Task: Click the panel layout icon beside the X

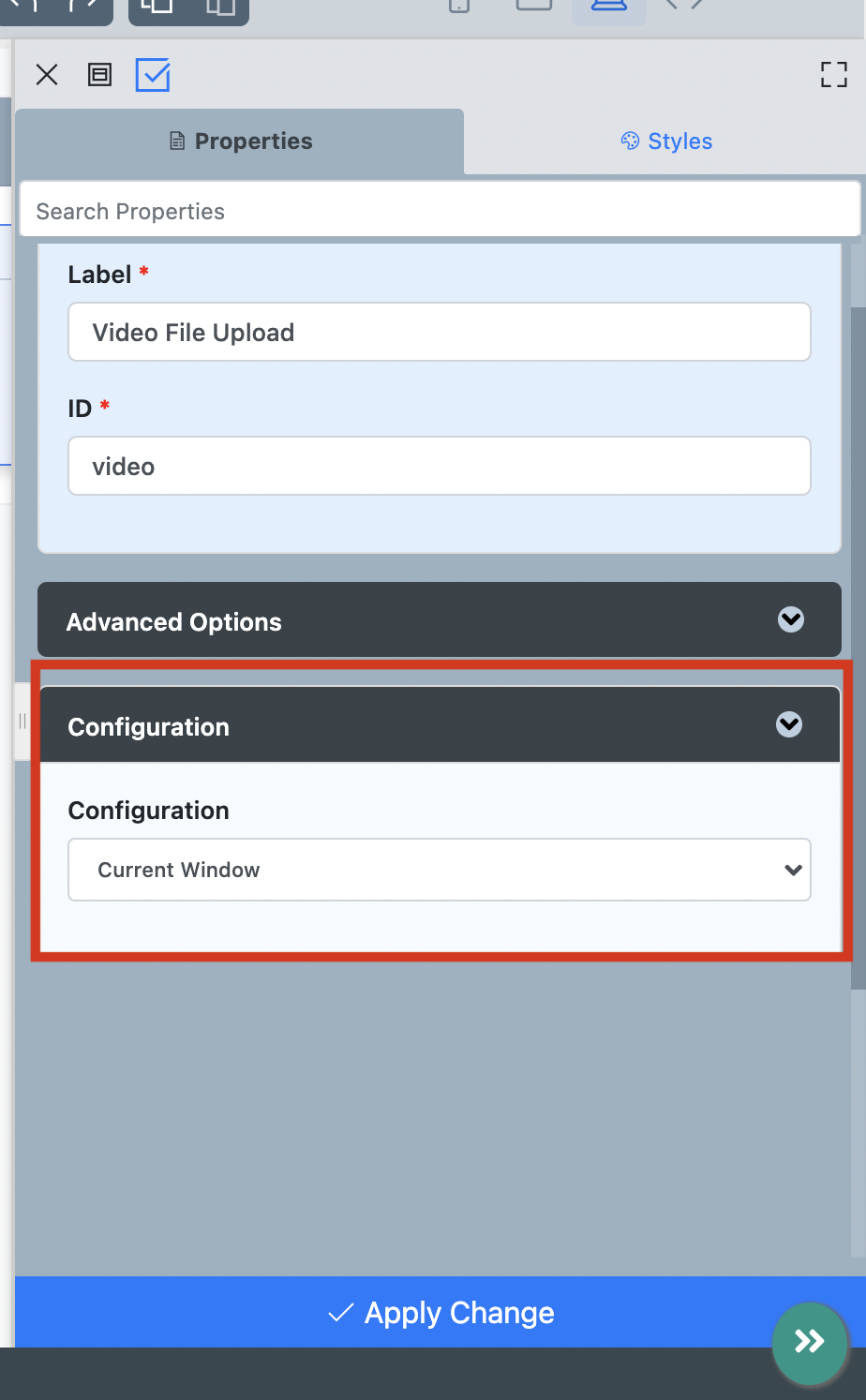Action: pyautogui.click(x=99, y=75)
